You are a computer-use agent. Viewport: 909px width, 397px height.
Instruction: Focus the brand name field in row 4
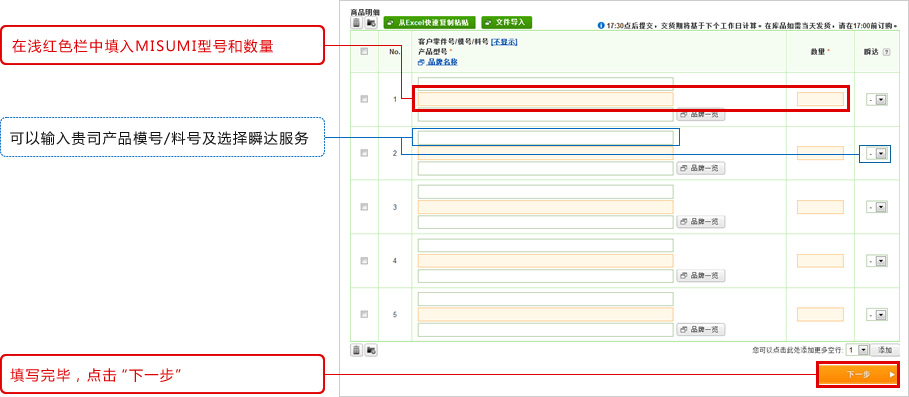(x=546, y=276)
